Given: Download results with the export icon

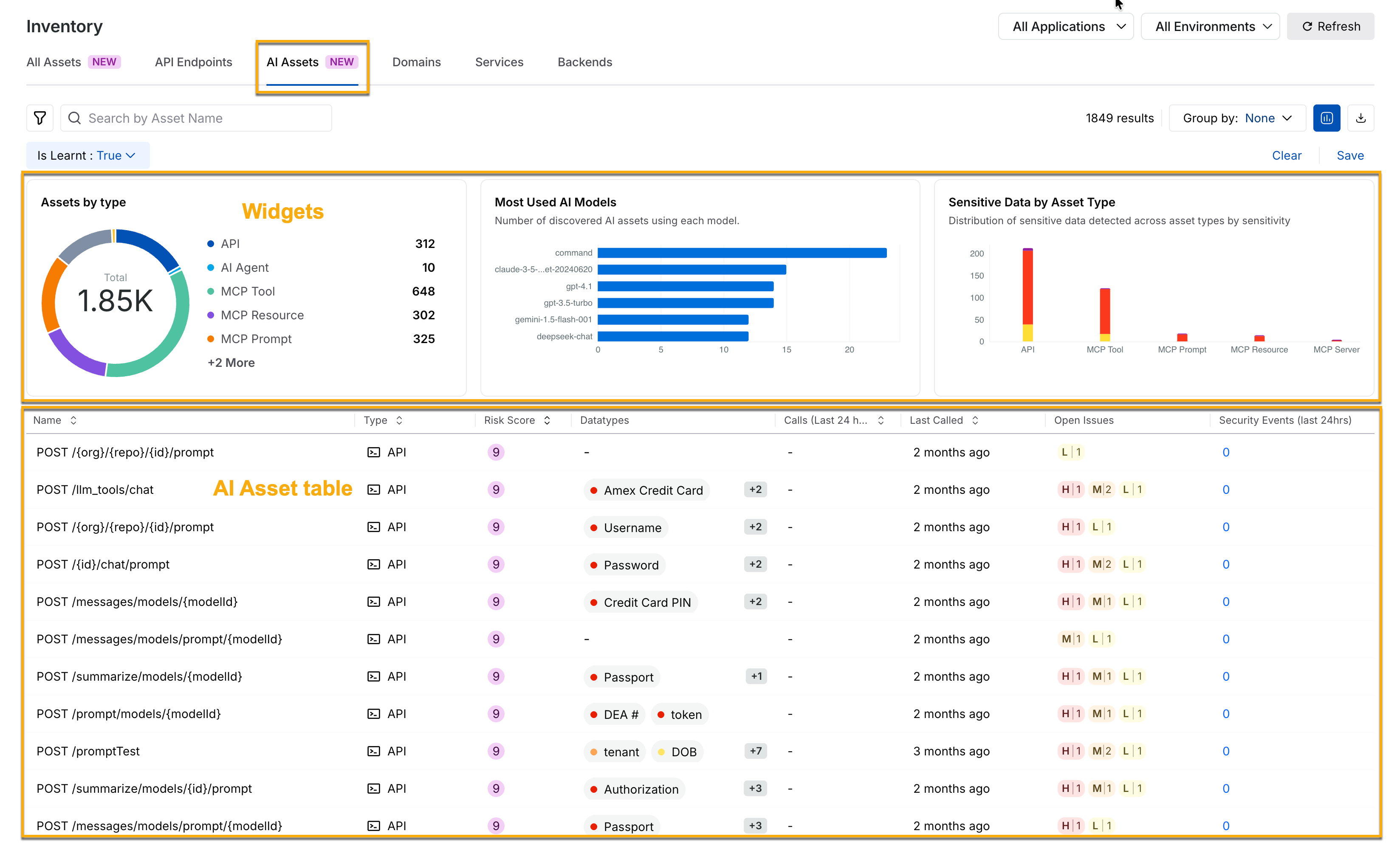Looking at the screenshot, I should (1360, 118).
